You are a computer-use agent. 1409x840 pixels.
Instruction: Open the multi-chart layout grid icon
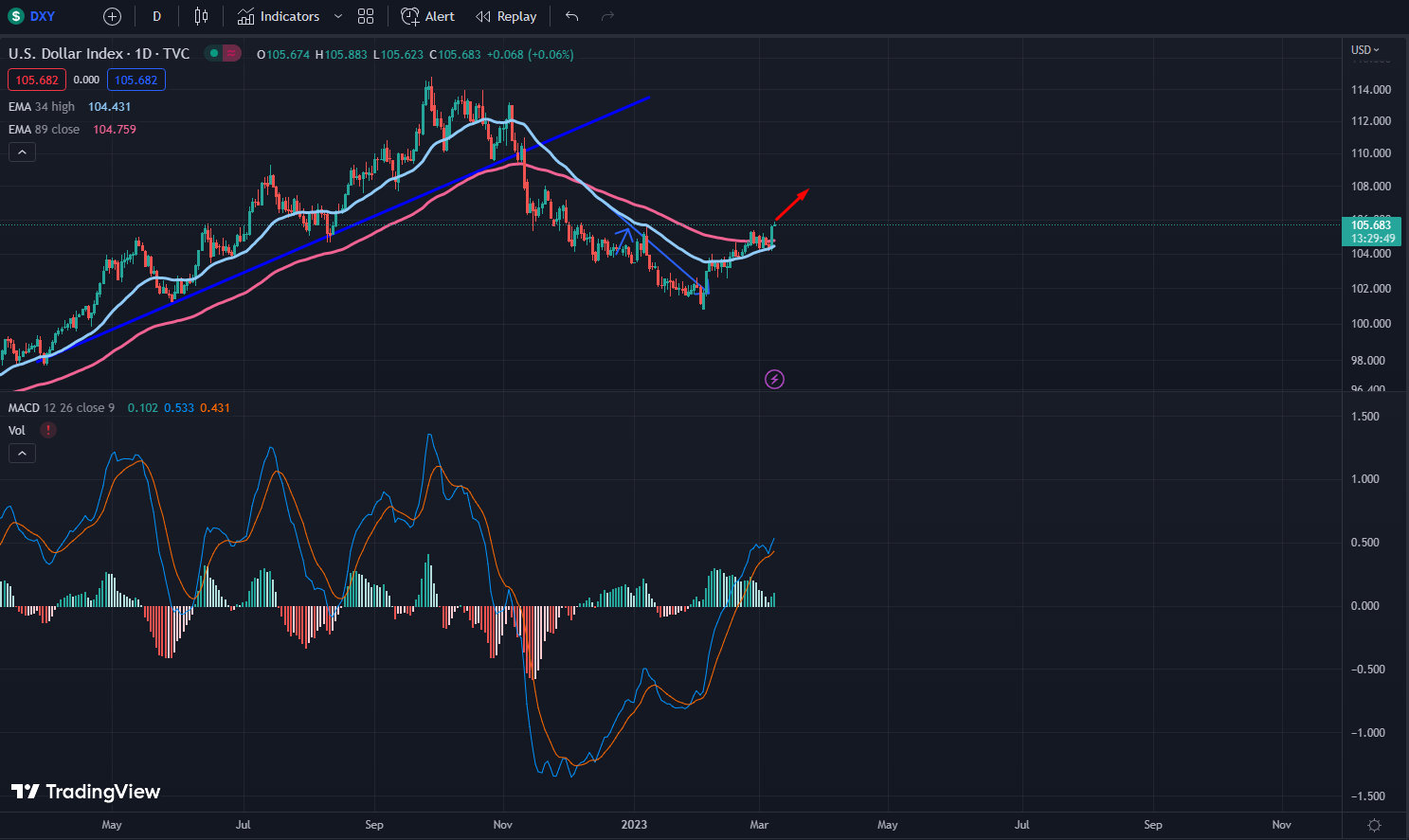(366, 15)
